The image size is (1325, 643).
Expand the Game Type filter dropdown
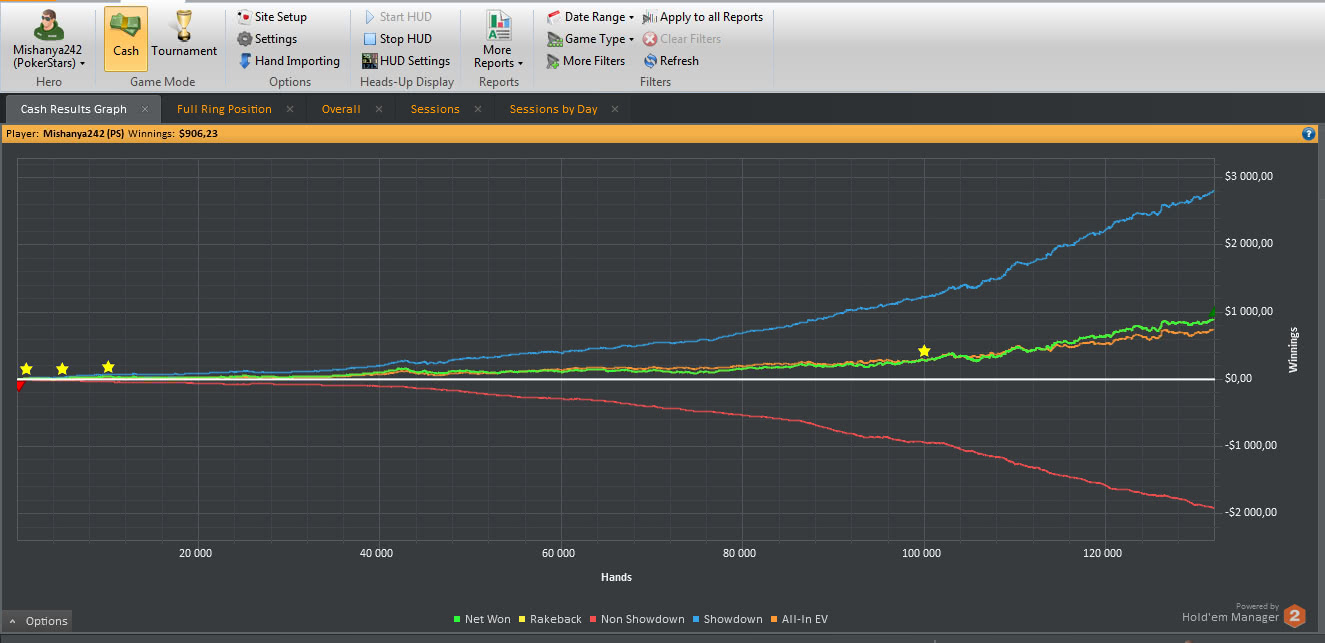tap(591, 39)
